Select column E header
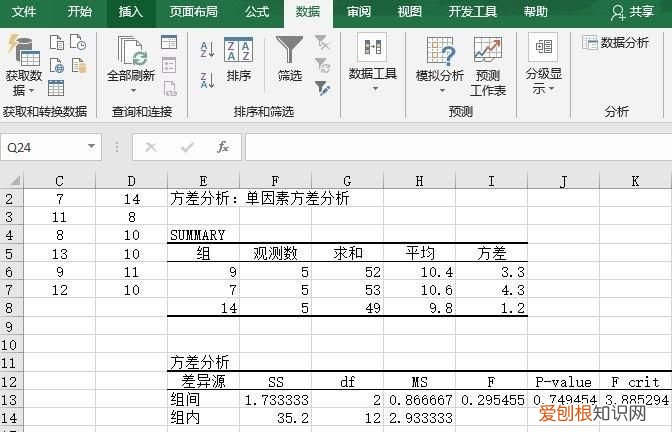 (x=203, y=180)
